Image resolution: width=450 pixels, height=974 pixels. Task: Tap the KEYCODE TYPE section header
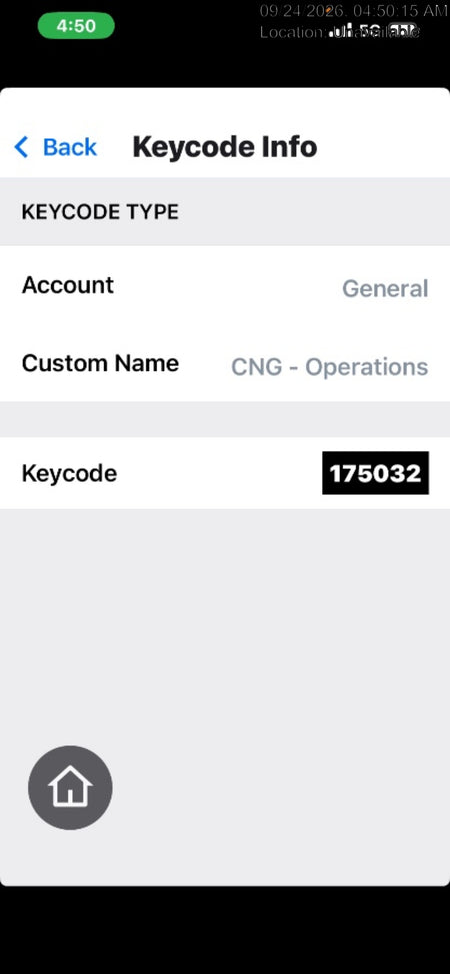click(x=100, y=212)
